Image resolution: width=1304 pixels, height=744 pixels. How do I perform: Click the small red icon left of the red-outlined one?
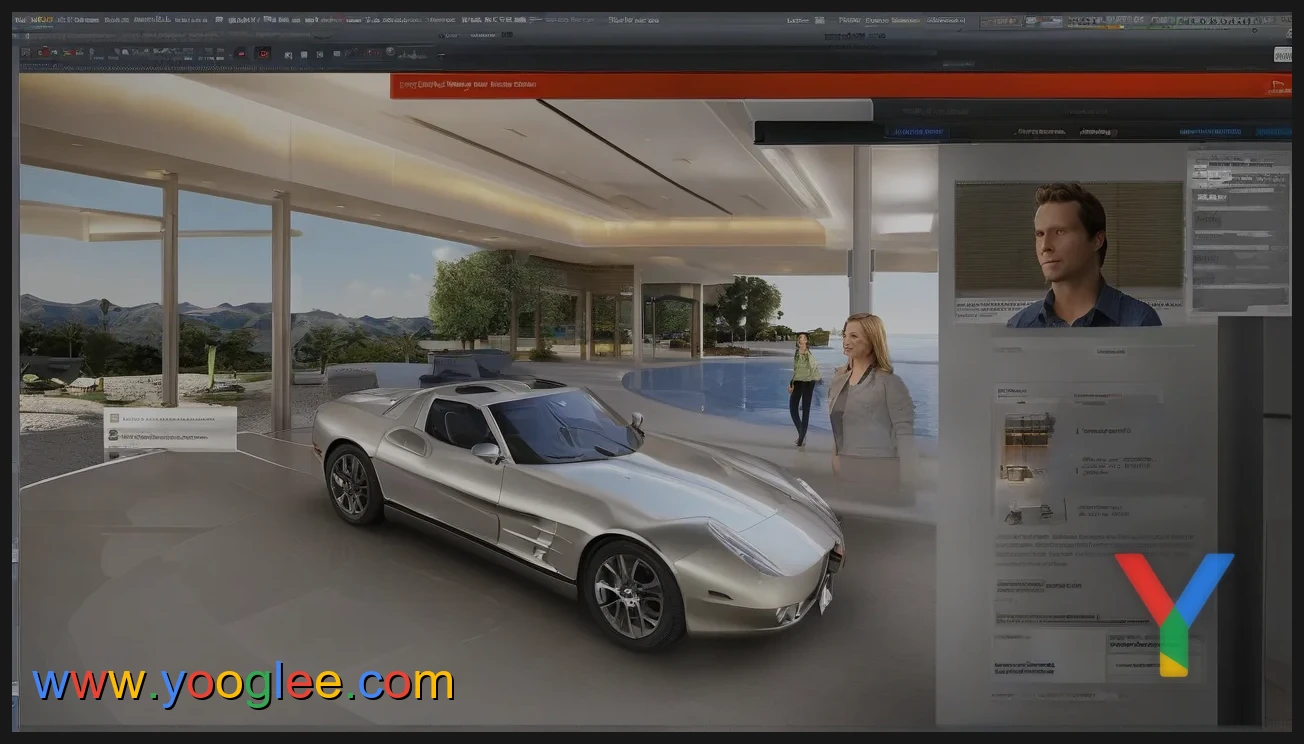tap(239, 53)
